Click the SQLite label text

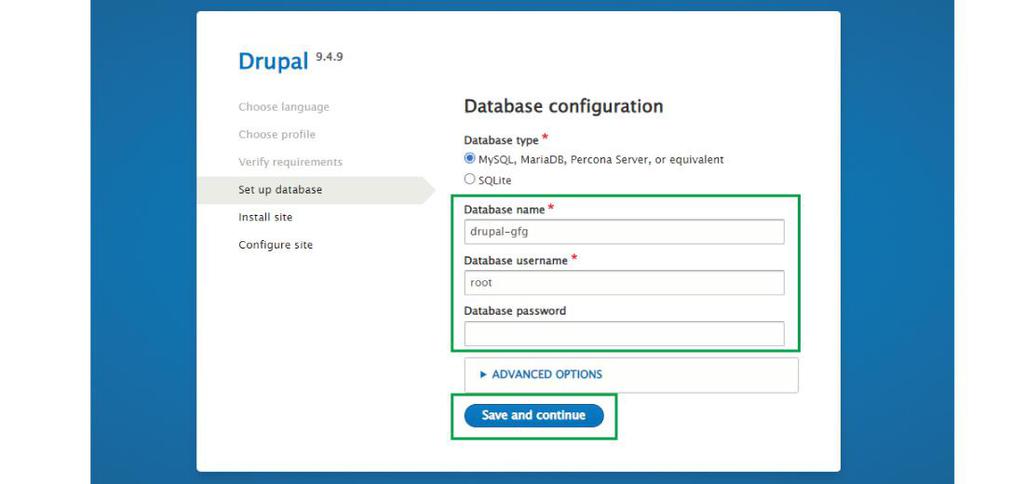(495, 180)
